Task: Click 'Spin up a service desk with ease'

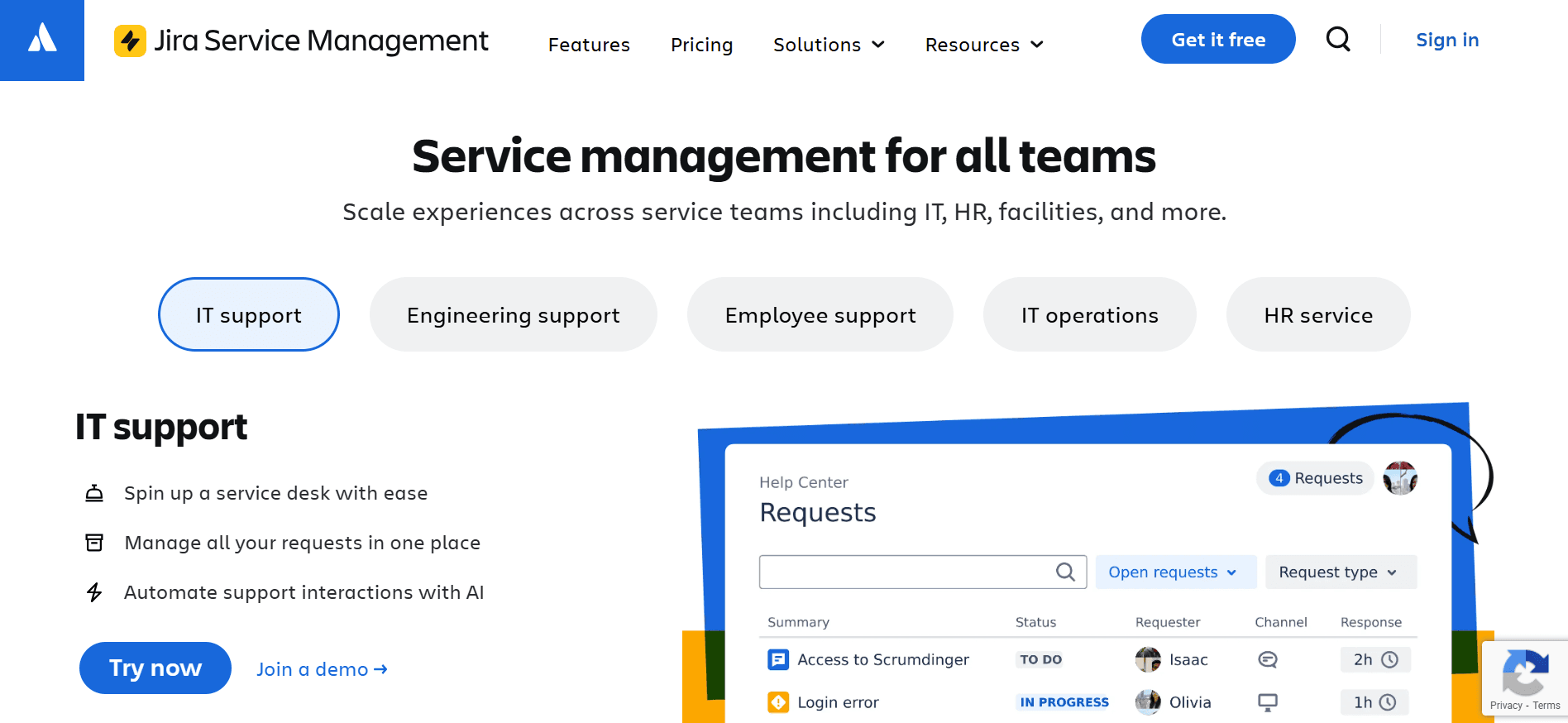Action: pos(275,493)
